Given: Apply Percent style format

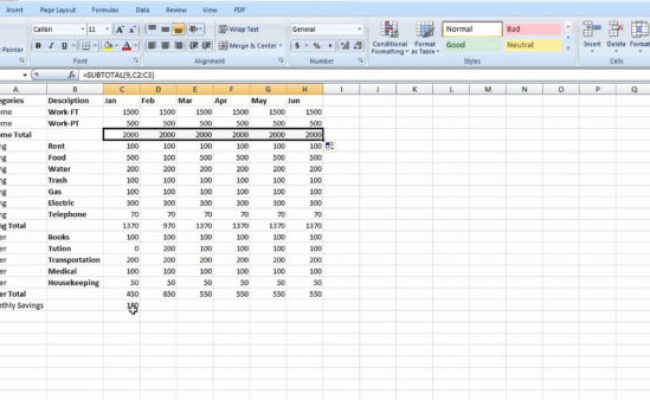Looking at the screenshot, I should (x=317, y=46).
